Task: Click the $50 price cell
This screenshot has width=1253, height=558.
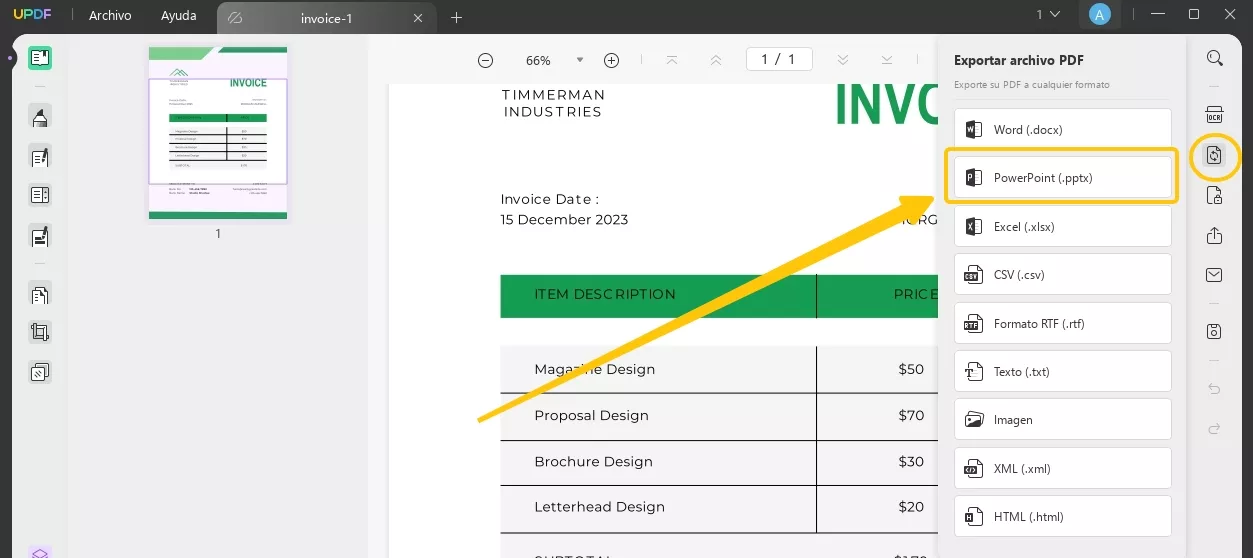Action: [911, 369]
